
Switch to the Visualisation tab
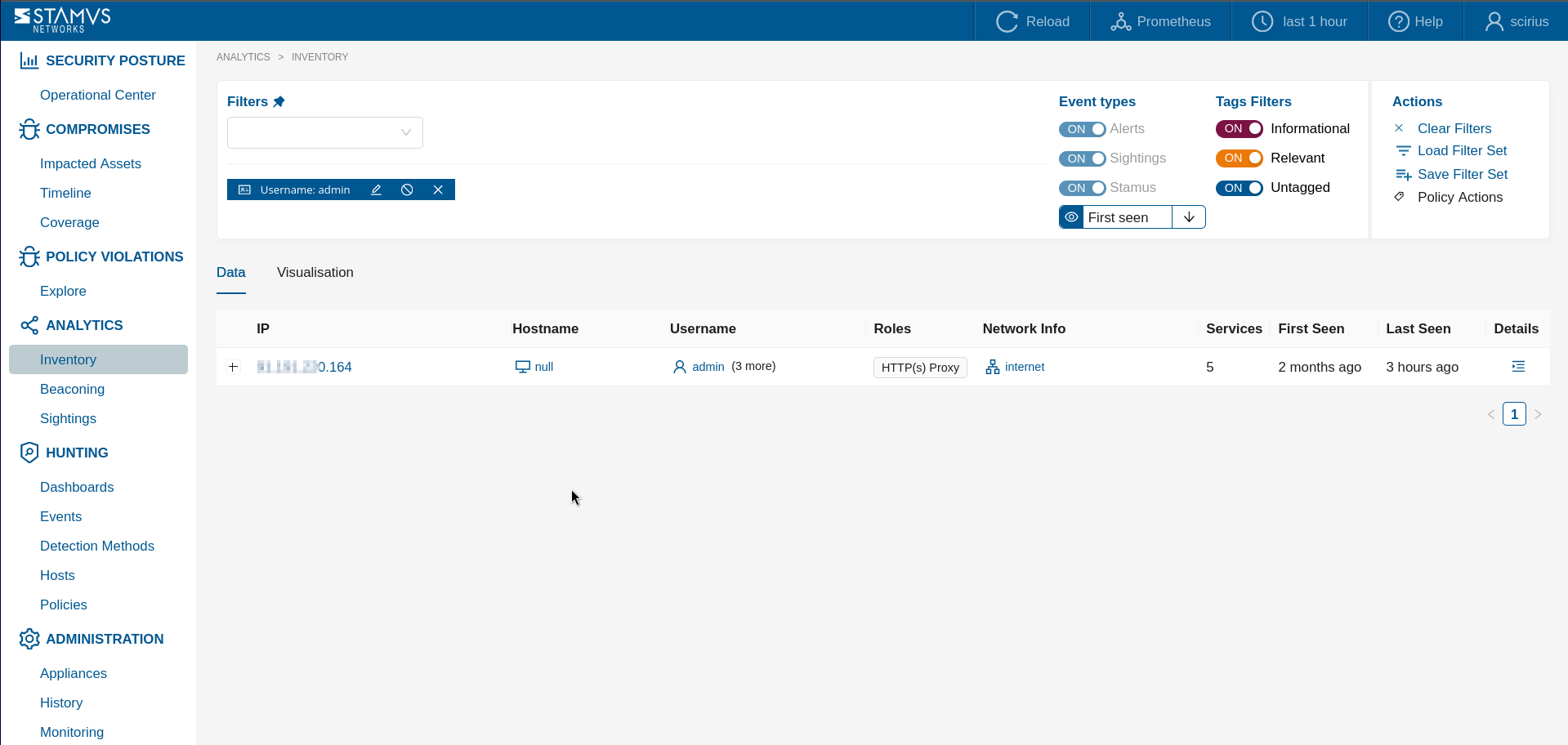click(x=315, y=273)
